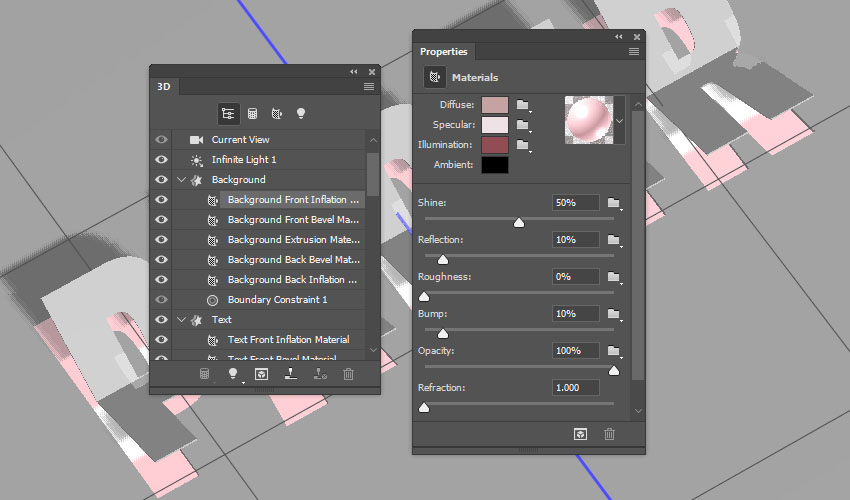Click the Refraction 1.000 value field
The height and width of the screenshot is (500, 850).
click(x=576, y=387)
